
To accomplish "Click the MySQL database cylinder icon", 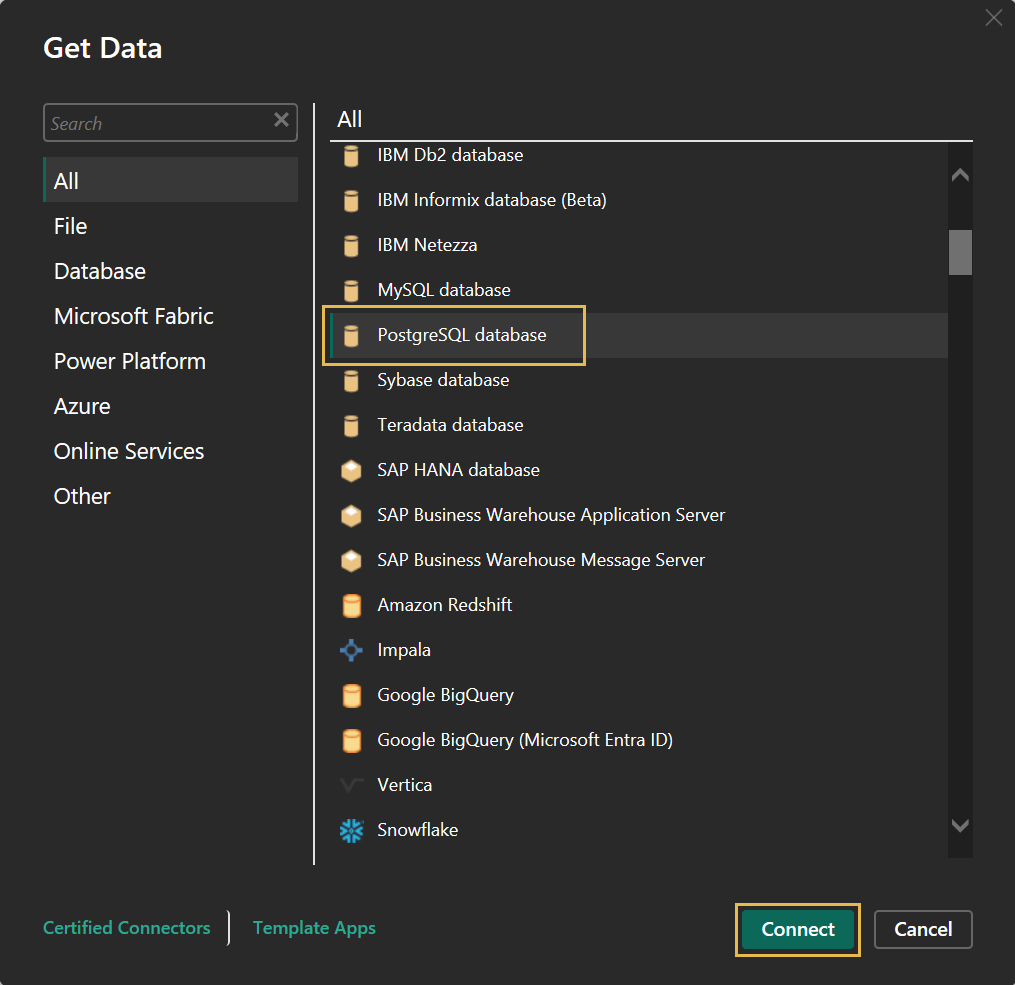I will 351,291.
